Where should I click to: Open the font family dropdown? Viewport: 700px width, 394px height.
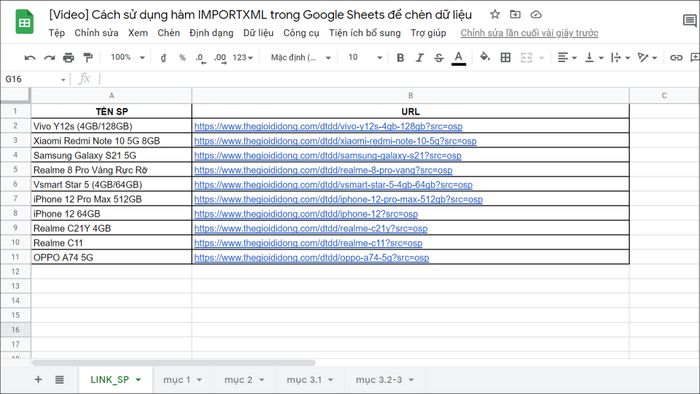[300, 58]
